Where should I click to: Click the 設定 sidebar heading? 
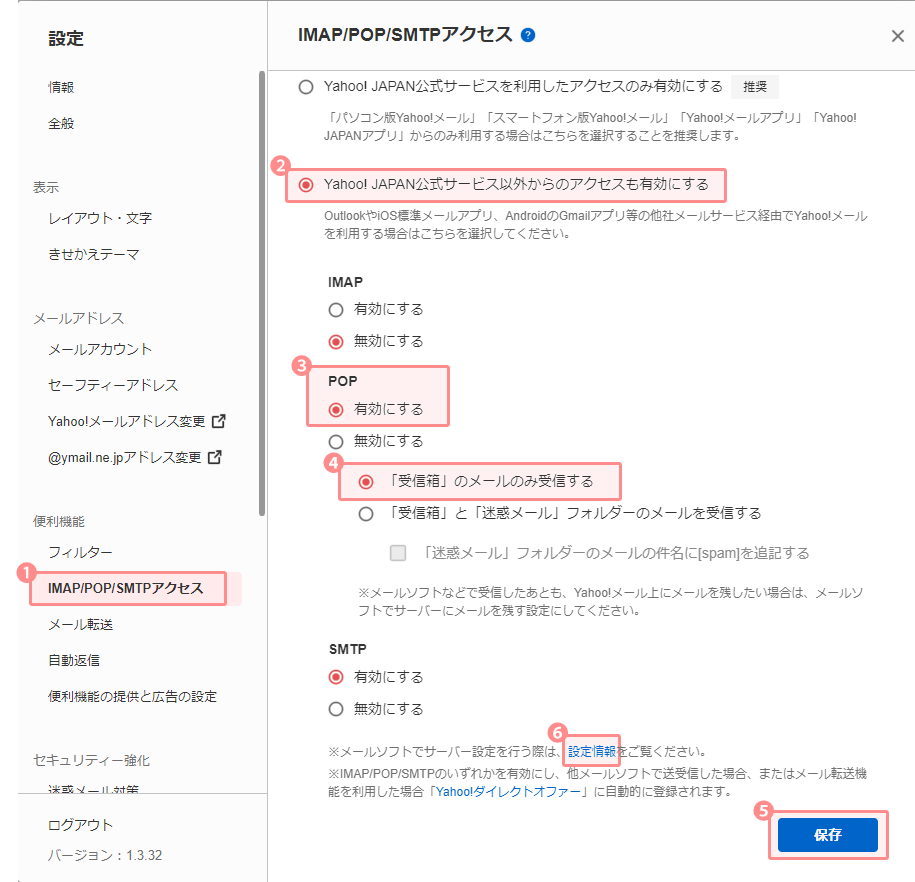coord(66,39)
